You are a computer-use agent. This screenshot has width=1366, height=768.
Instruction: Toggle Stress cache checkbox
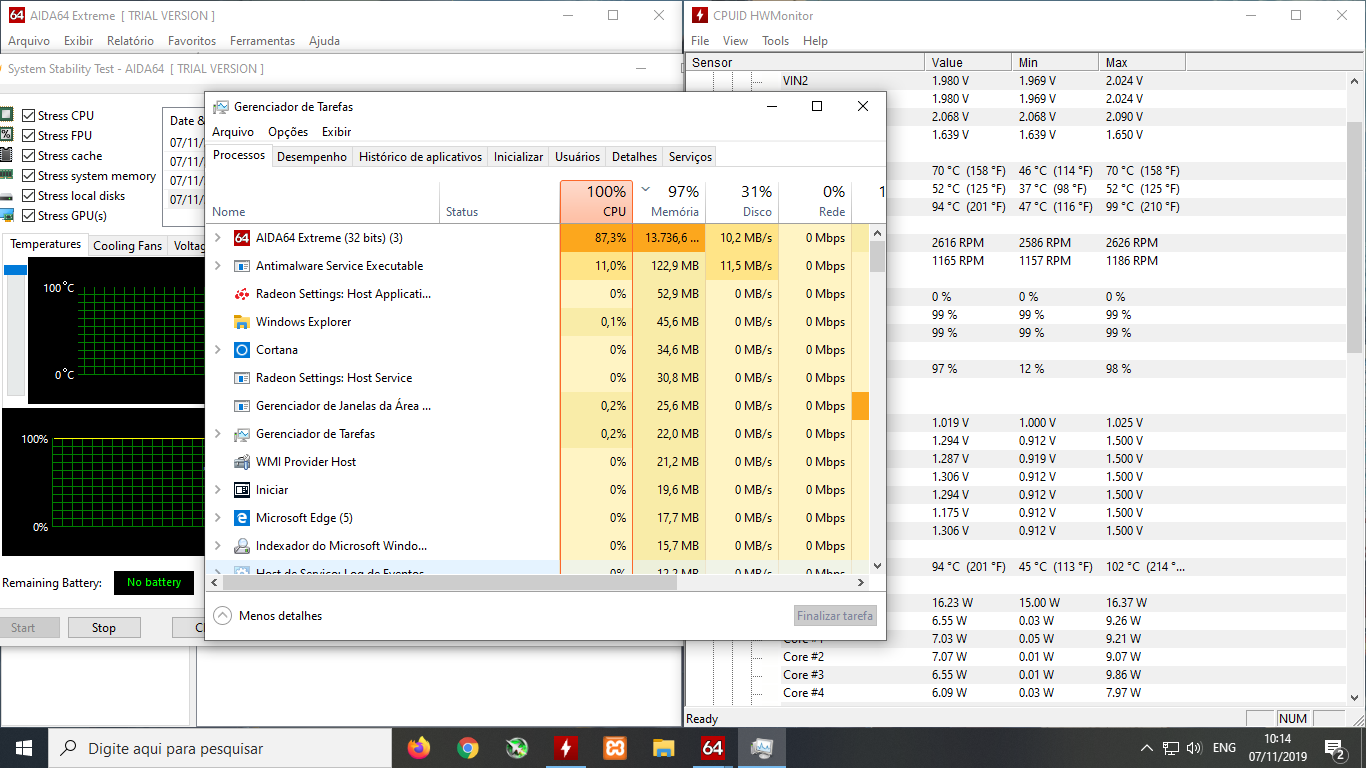coord(29,156)
